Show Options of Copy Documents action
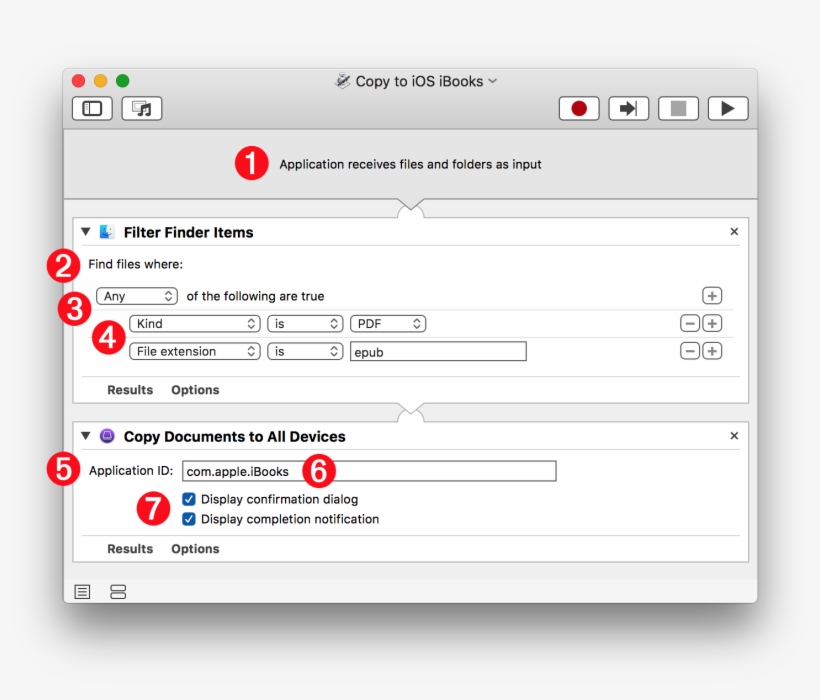The image size is (820, 700). 195,549
